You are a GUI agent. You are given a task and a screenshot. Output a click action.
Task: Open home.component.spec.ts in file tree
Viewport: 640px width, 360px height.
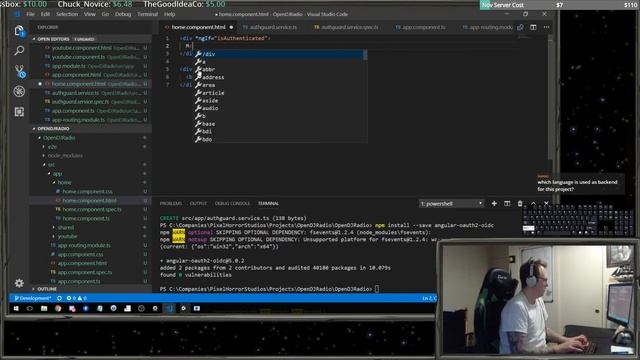[92, 209]
